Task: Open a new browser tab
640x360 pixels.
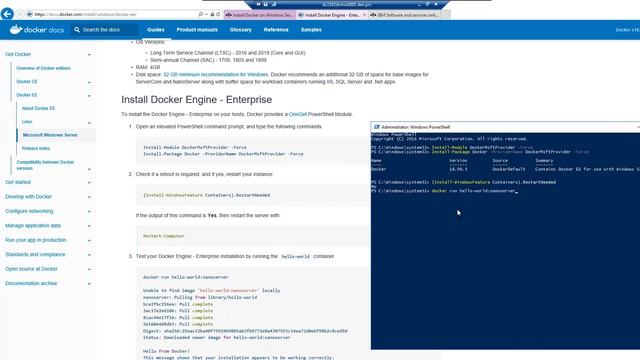Action: [x=446, y=15]
